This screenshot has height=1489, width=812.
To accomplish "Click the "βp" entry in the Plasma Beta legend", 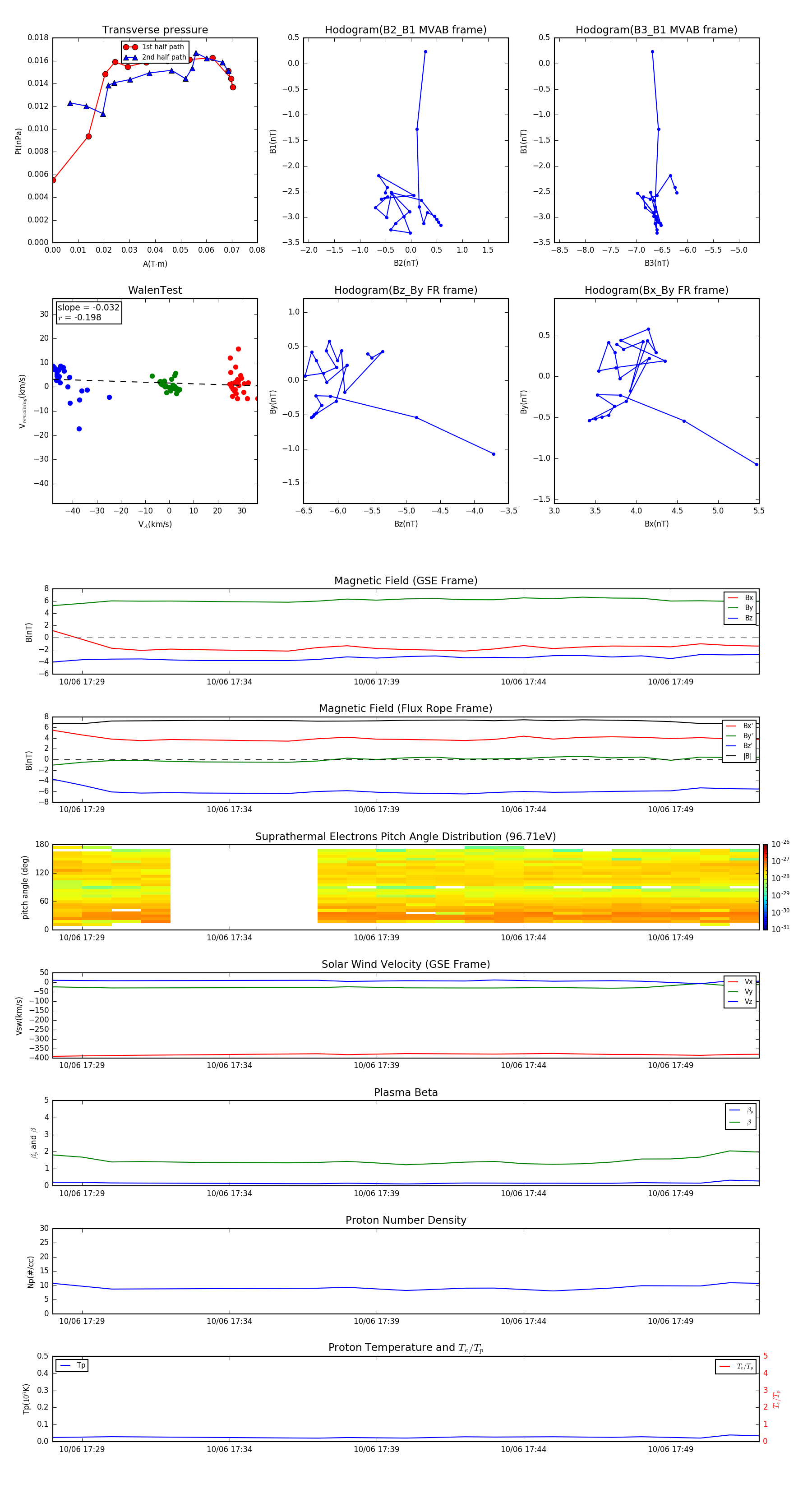I will 741,1110.
